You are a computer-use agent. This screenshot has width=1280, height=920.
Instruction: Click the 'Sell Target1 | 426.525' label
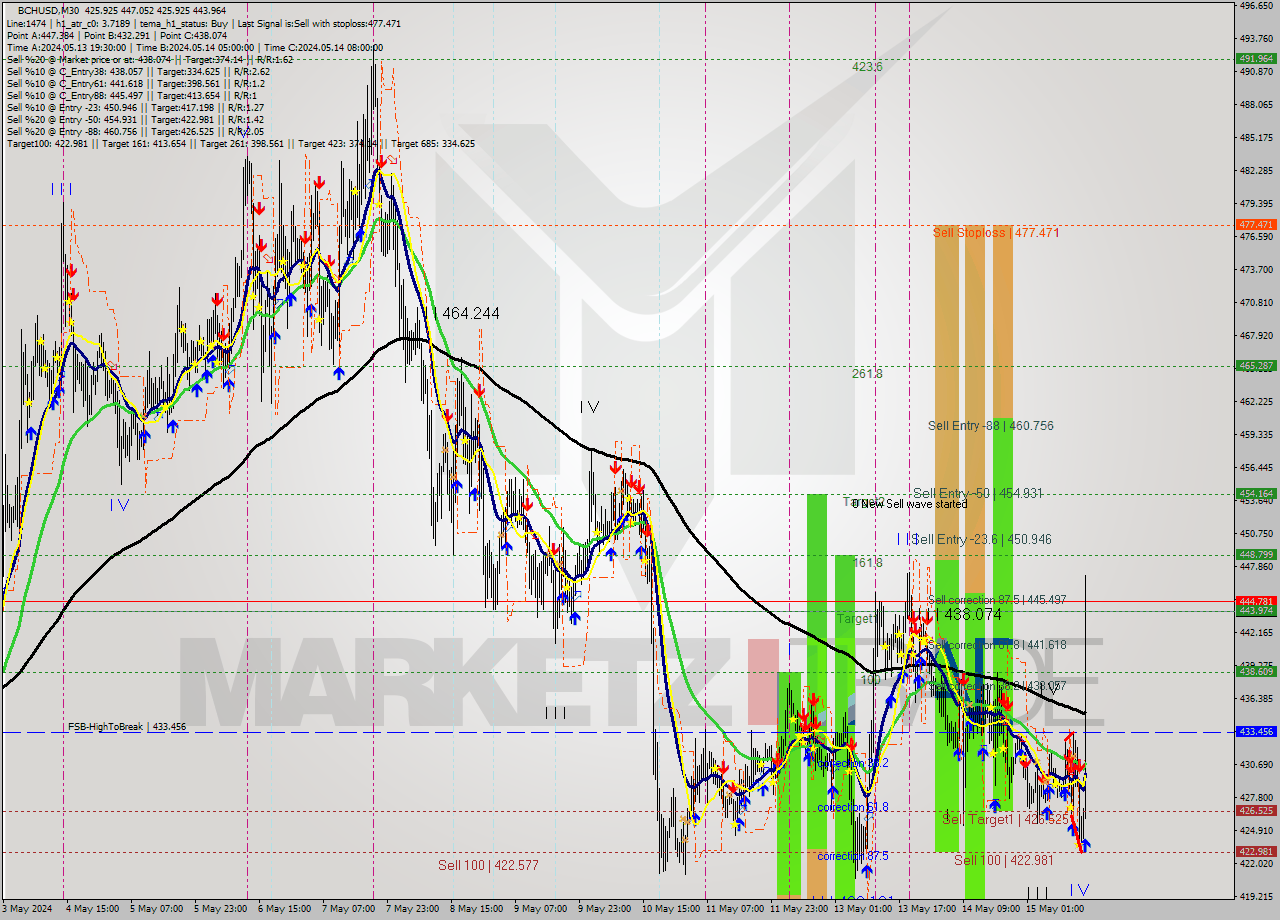[1006, 819]
